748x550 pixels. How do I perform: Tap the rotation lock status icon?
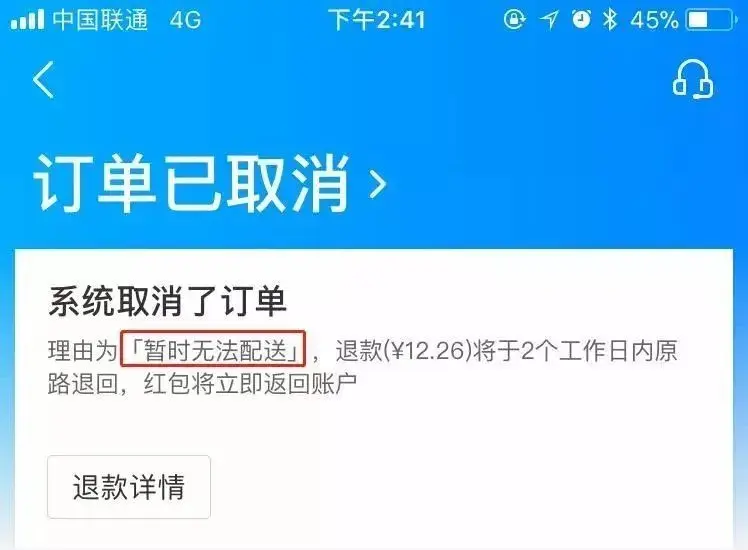514,20
